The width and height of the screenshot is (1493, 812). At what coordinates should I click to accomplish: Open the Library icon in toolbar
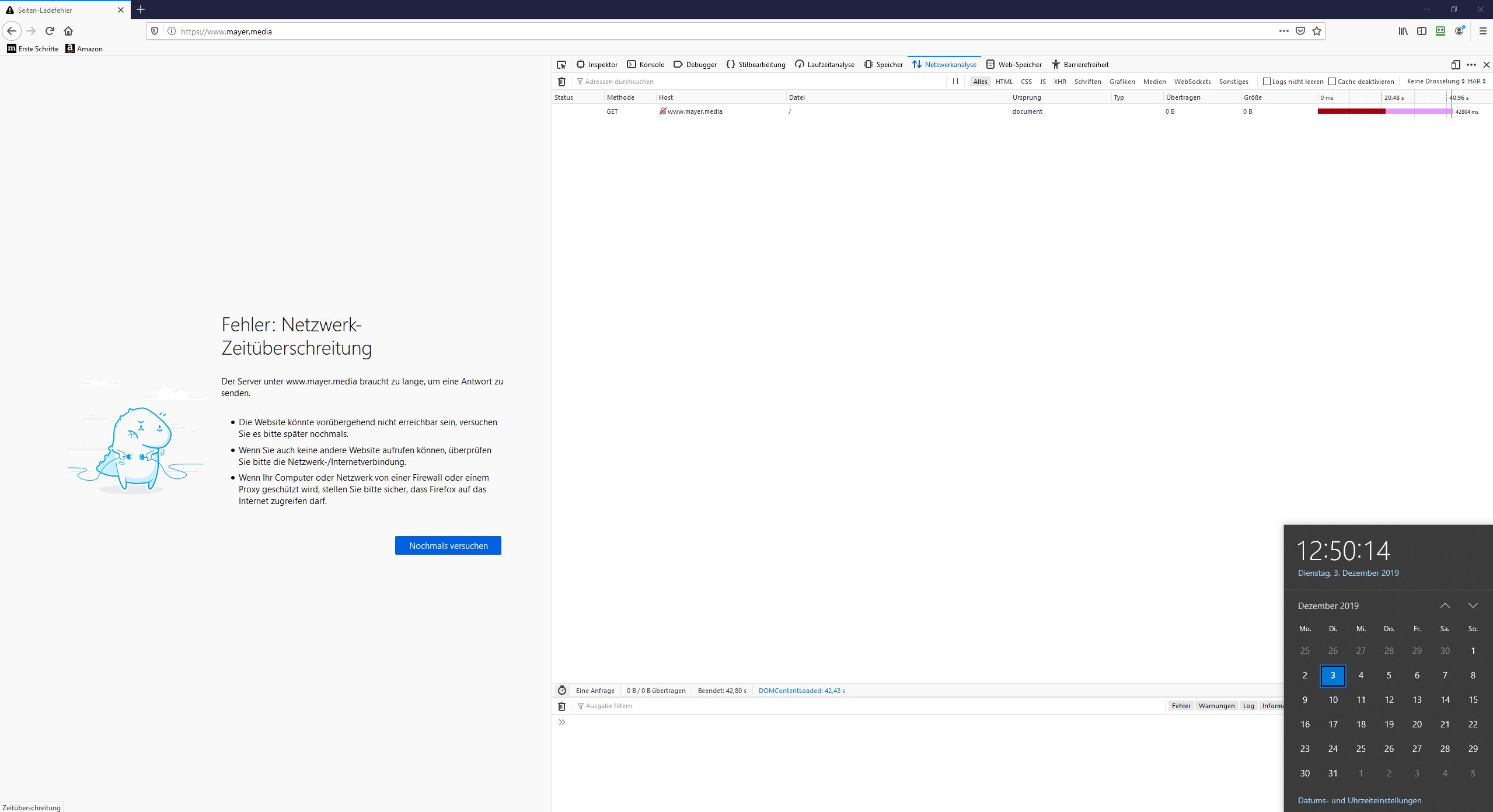tap(1403, 31)
